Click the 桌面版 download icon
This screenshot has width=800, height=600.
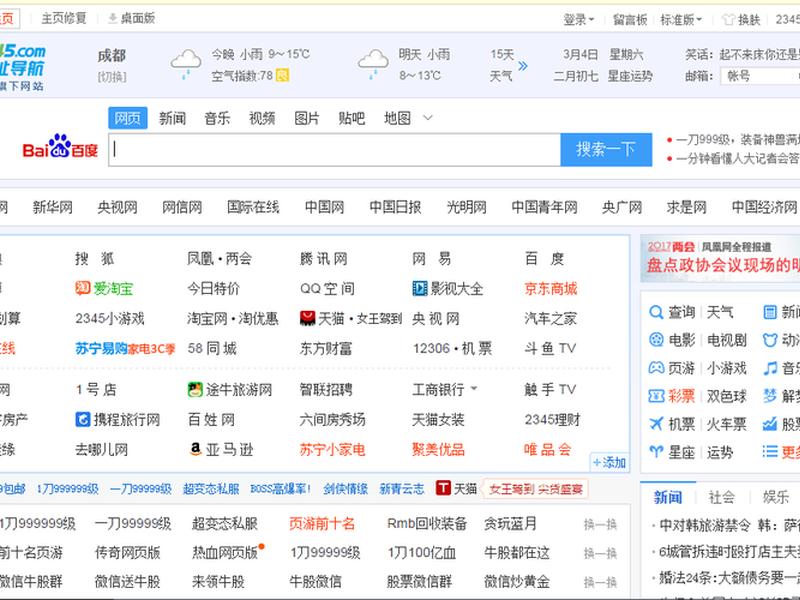113,19
